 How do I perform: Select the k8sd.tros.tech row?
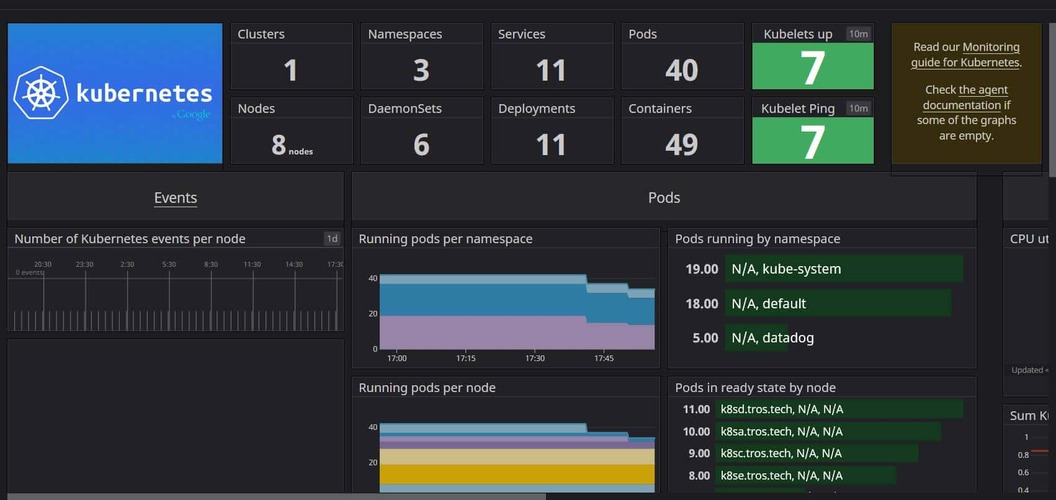coord(839,409)
